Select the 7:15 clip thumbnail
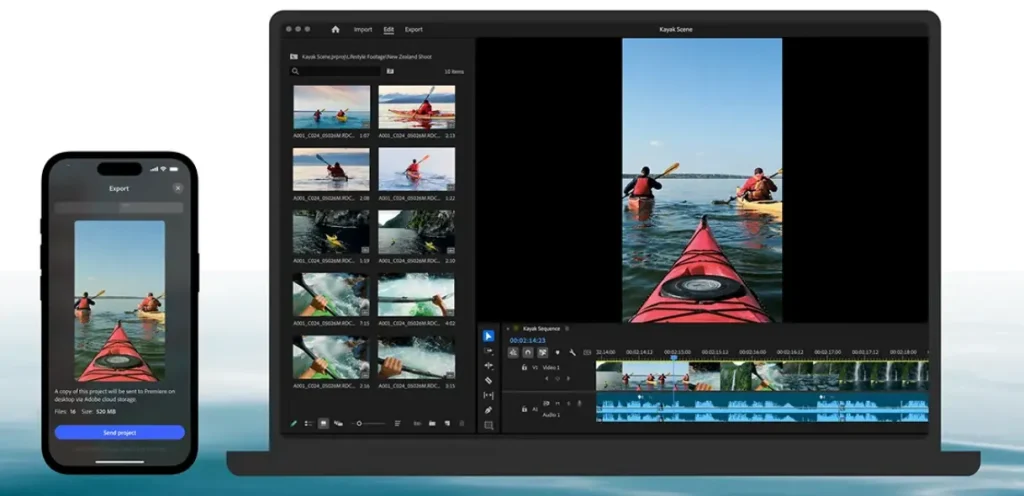Image resolution: width=1024 pixels, height=496 pixels. 331,294
